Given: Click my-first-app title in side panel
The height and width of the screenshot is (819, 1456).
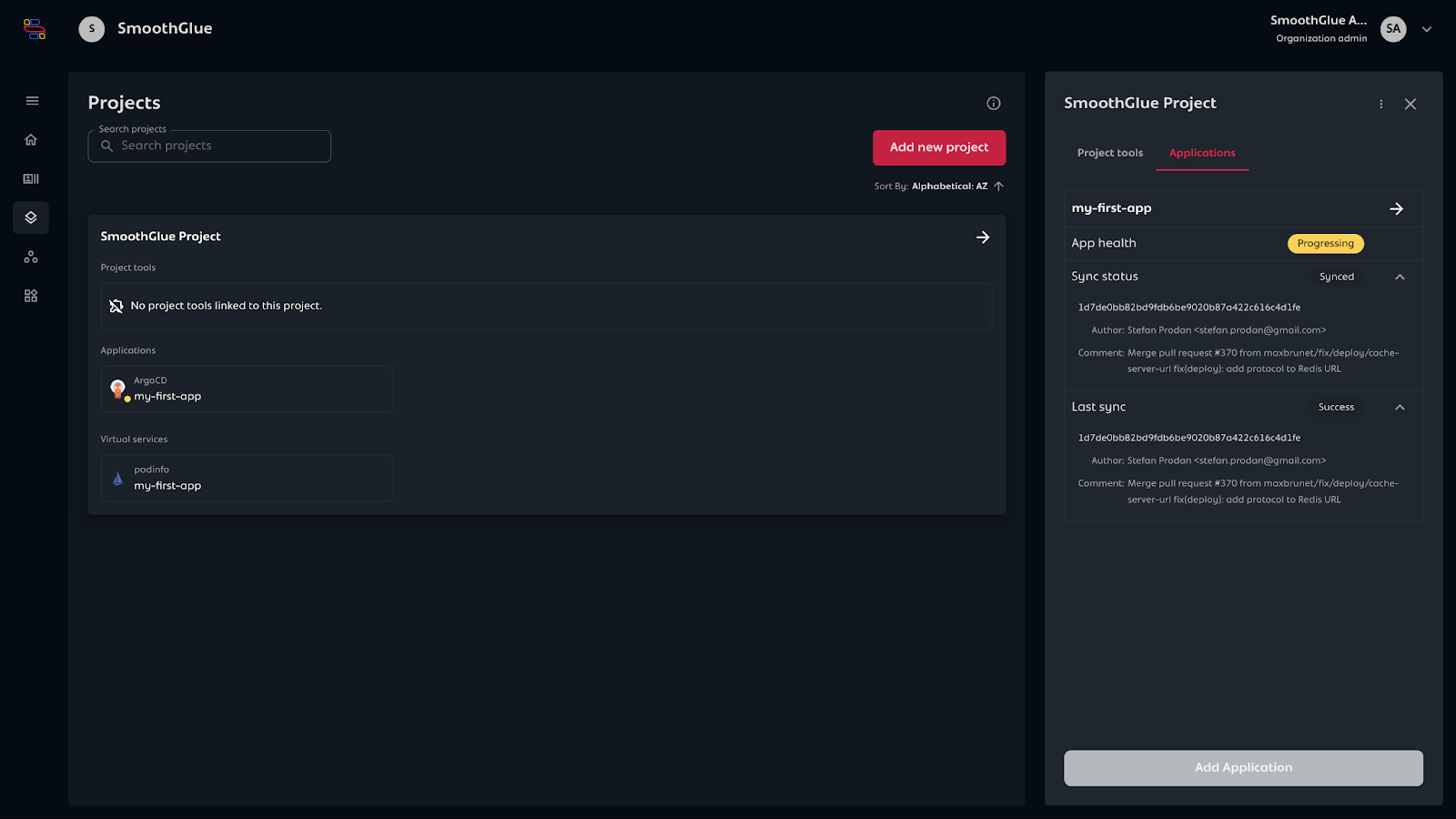Looking at the screenshot, I should tap(1111, 208).
